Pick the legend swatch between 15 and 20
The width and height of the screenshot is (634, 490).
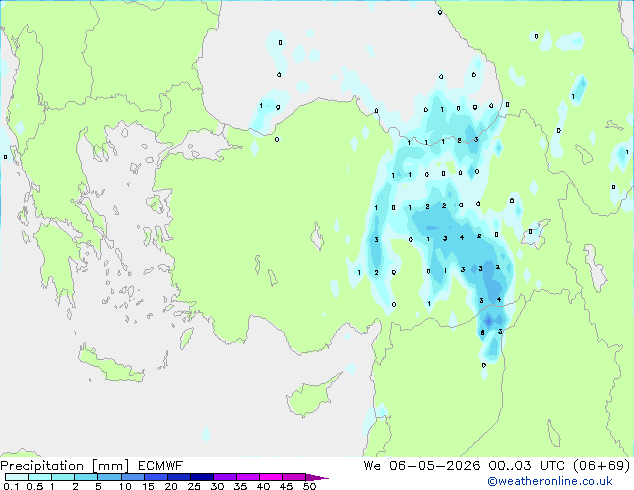click(156, 477)
